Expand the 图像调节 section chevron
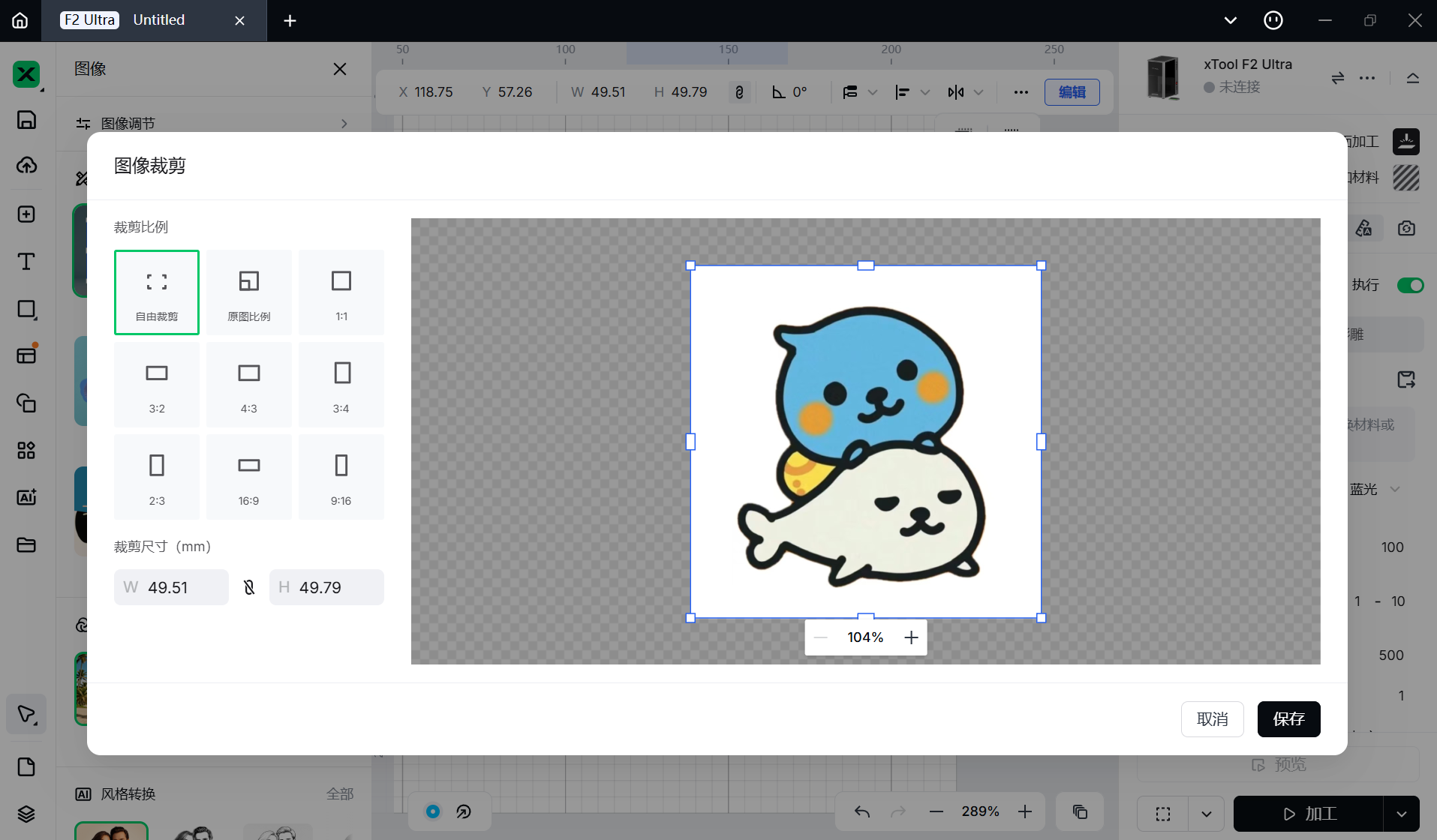Screen dimensions: 1437x840 coord(344,124)
